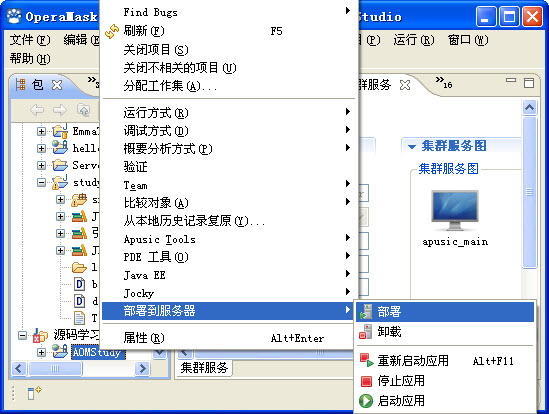The image size is (549, 414).
Task: Select 关闭项目(S) from context menu
Action: pos(230,50)
